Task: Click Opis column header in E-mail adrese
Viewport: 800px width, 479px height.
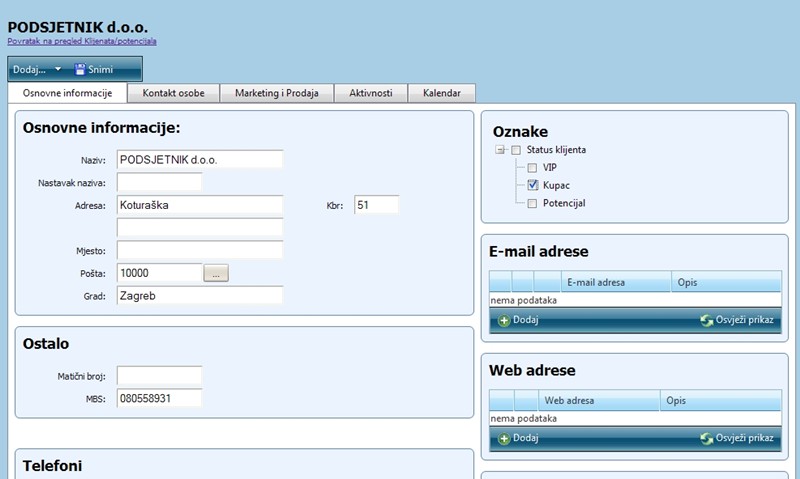Action: tap(726, 282)
